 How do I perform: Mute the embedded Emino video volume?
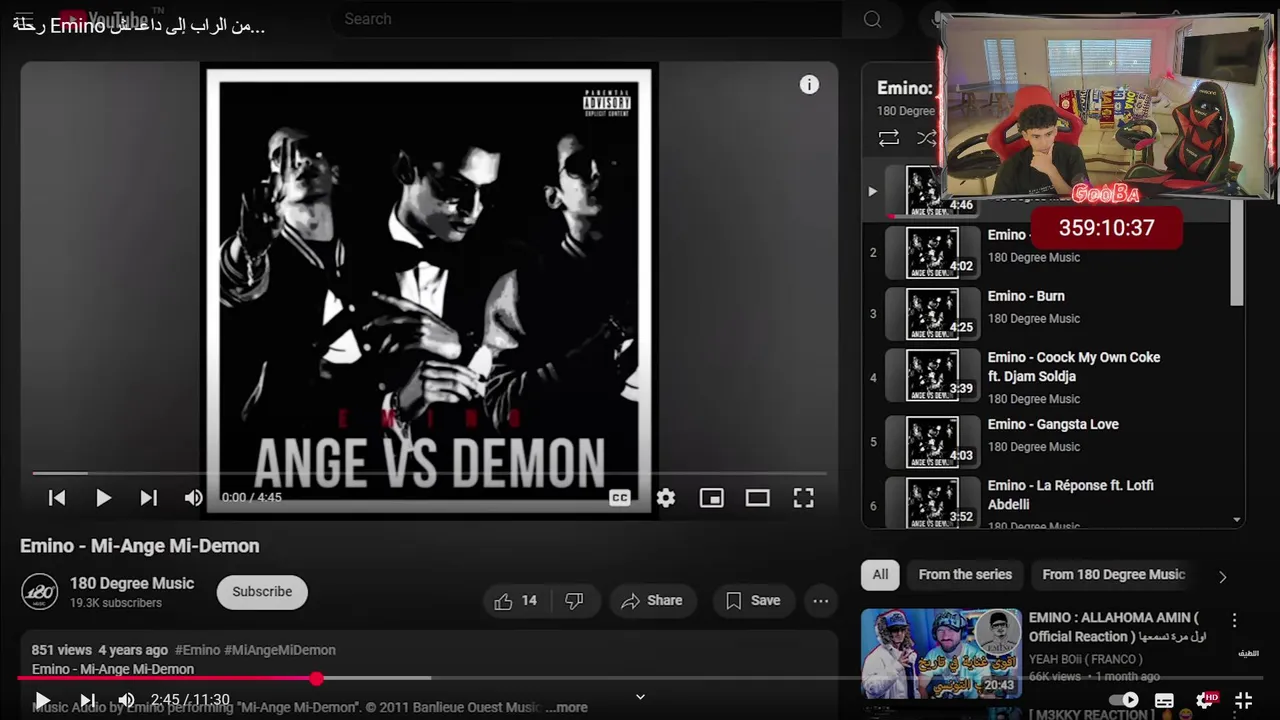click(193, 498)
